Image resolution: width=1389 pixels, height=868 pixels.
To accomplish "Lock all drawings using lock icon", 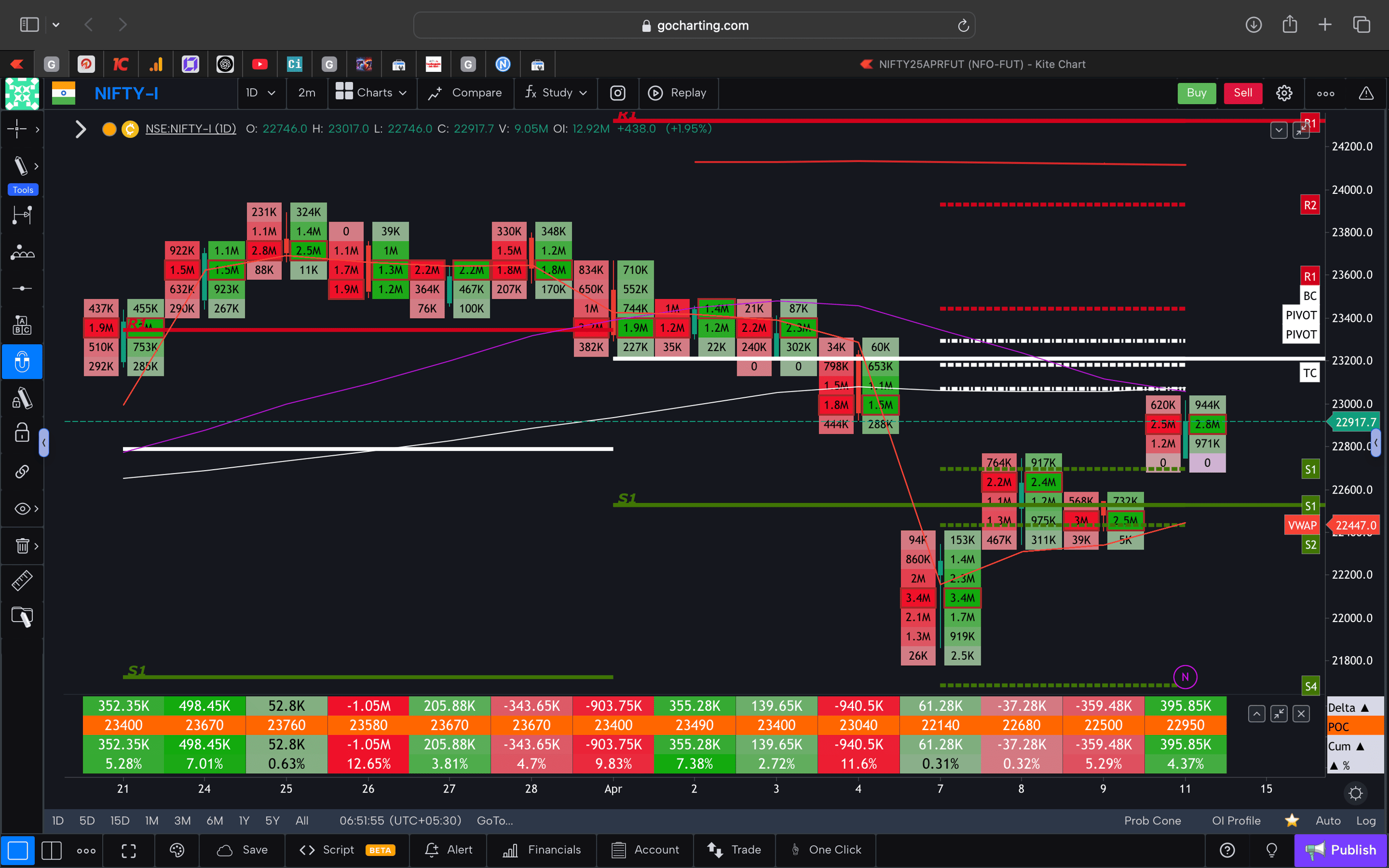I will pyautogui.click(x=22, y=433).
